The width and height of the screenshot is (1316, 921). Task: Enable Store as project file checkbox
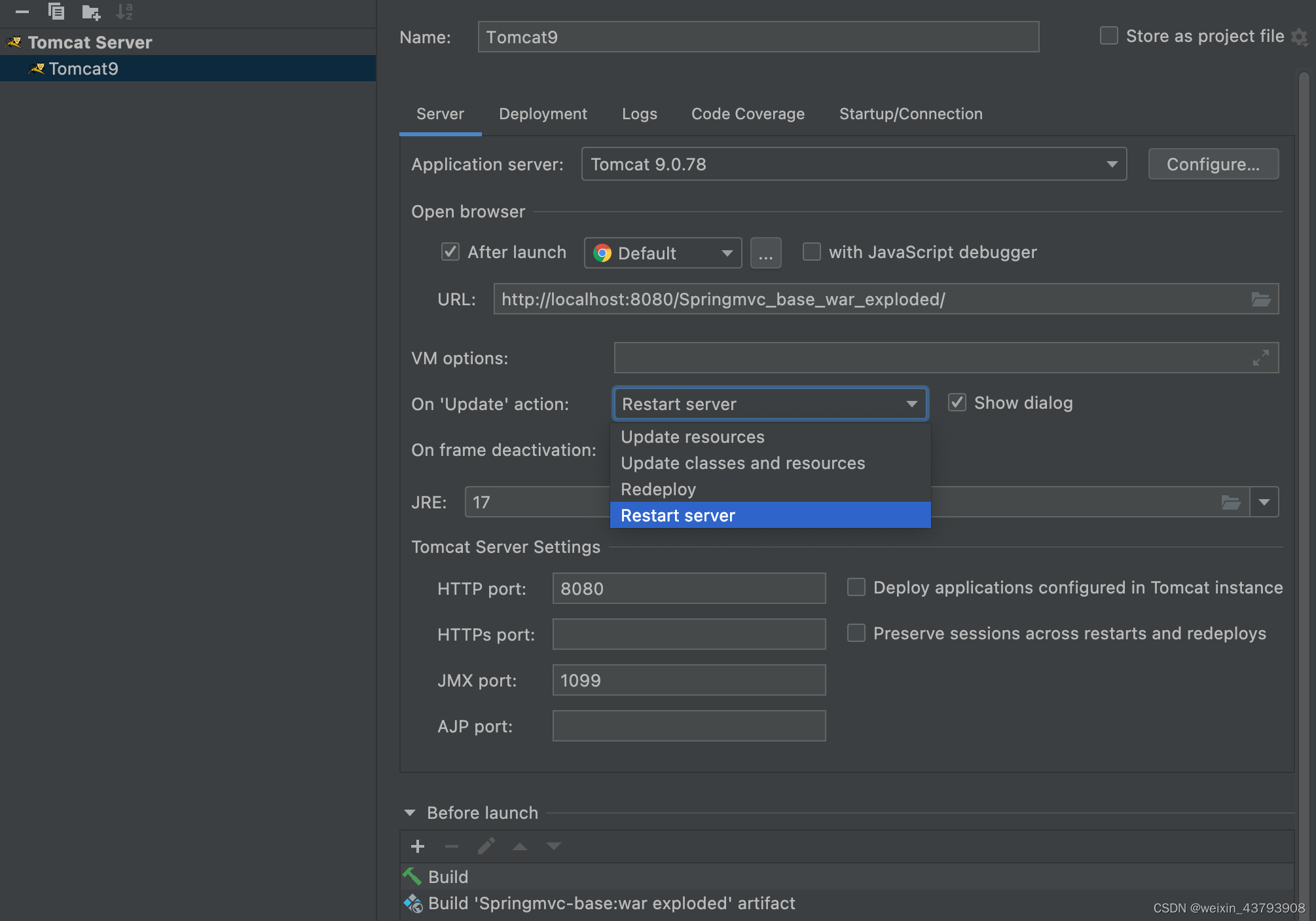(x=1109, y=36)
